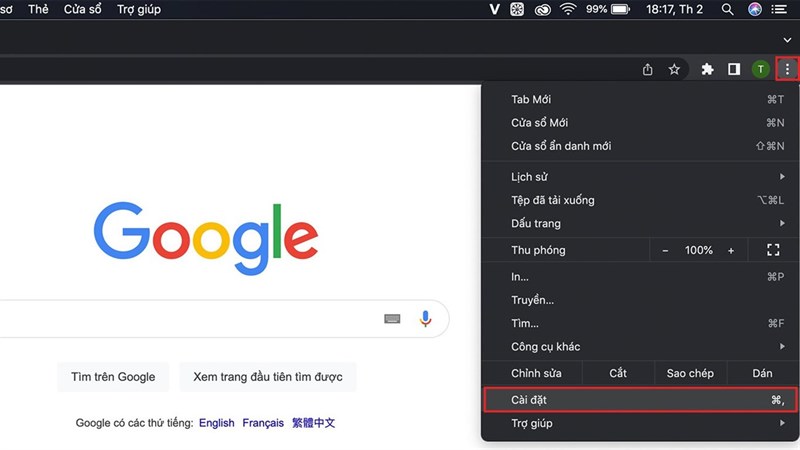Open the side panel icon in toolbar
Screen dimensions: 800x450
click(x=734, y=69)
